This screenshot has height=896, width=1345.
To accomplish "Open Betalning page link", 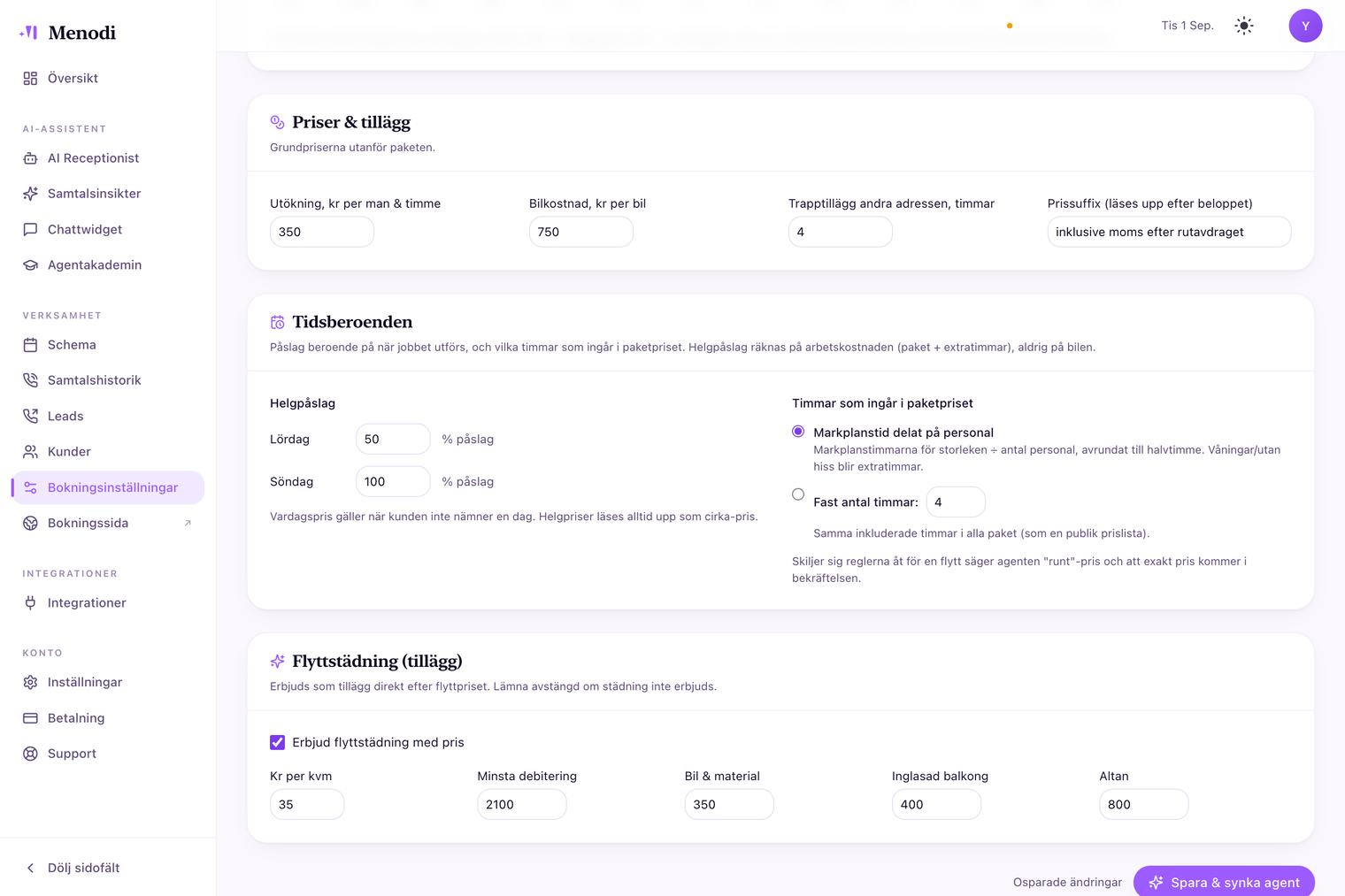I will 108,718.
